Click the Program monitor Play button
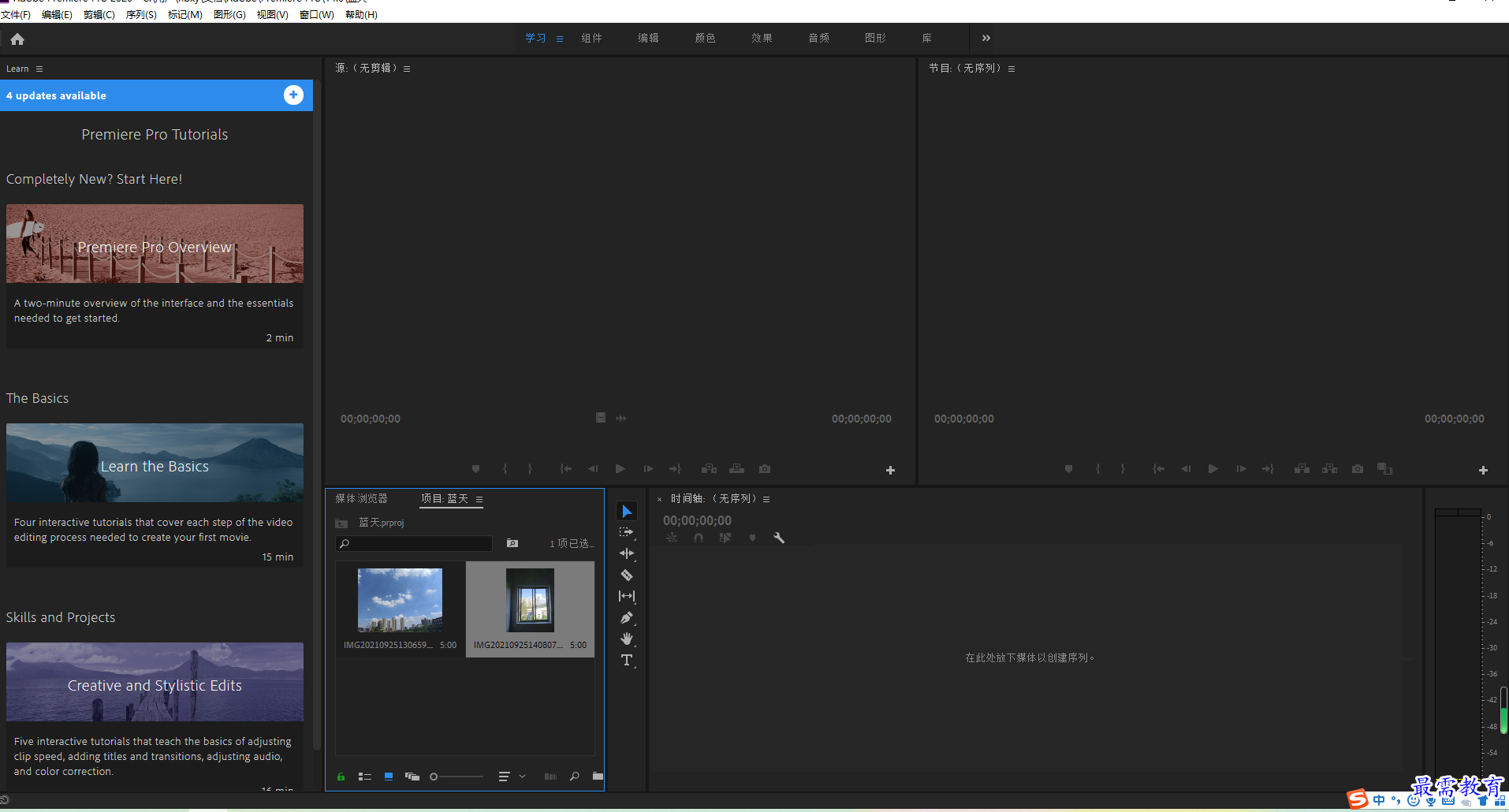The width and height of the screenshot is (1509, 812). click(x=1213, y=469)
